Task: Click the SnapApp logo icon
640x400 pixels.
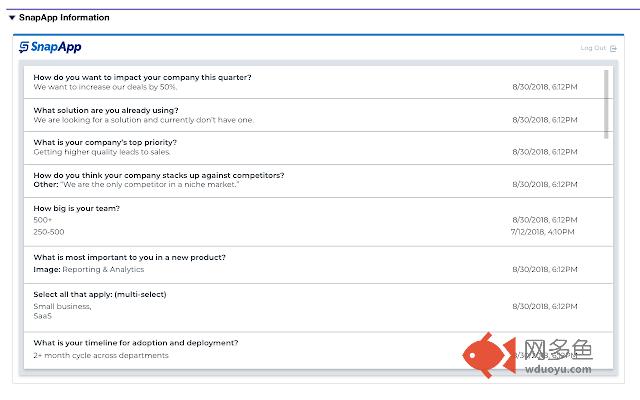Action: [25, 47]
